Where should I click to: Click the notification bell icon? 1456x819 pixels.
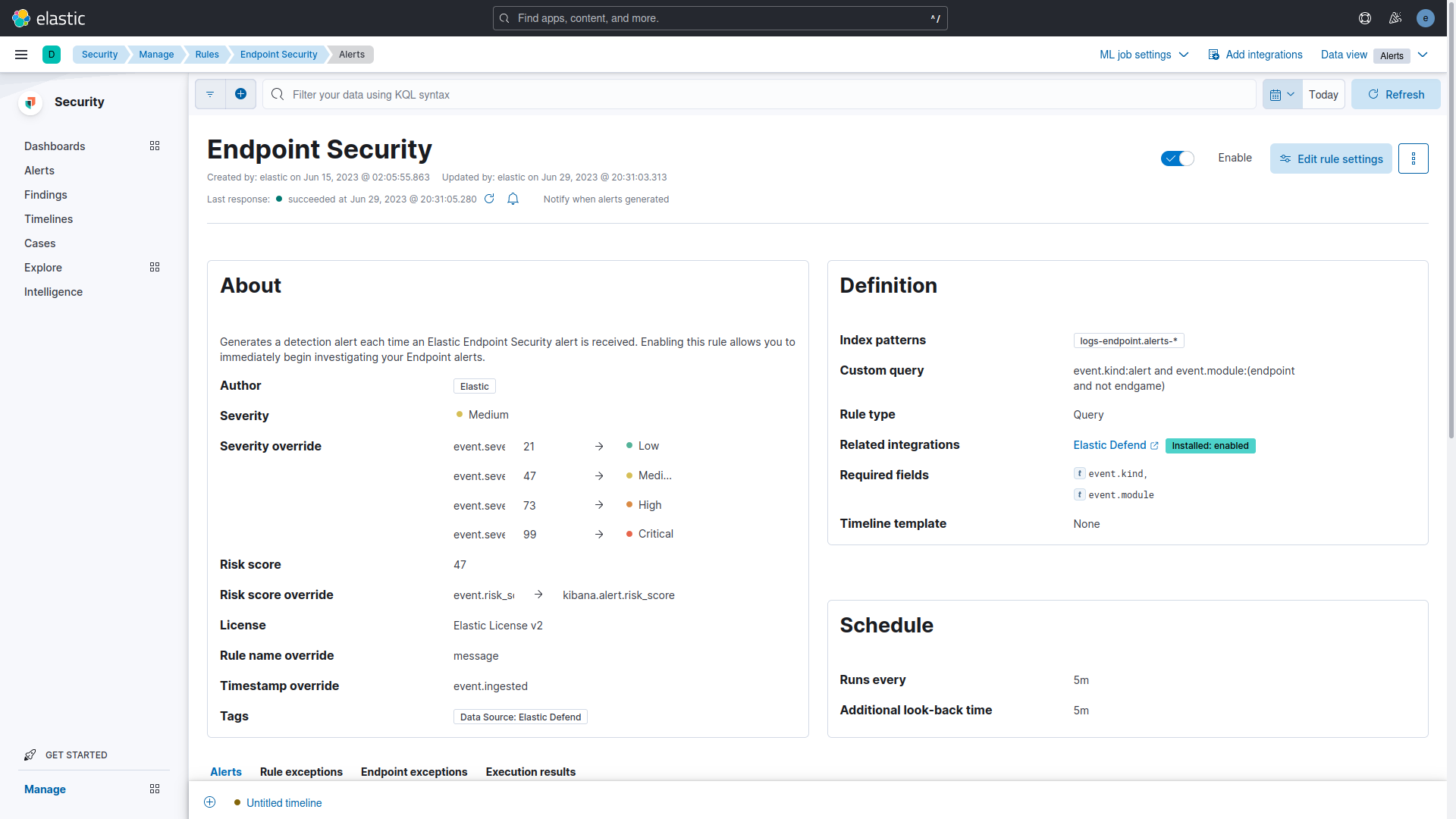(513, 199)
